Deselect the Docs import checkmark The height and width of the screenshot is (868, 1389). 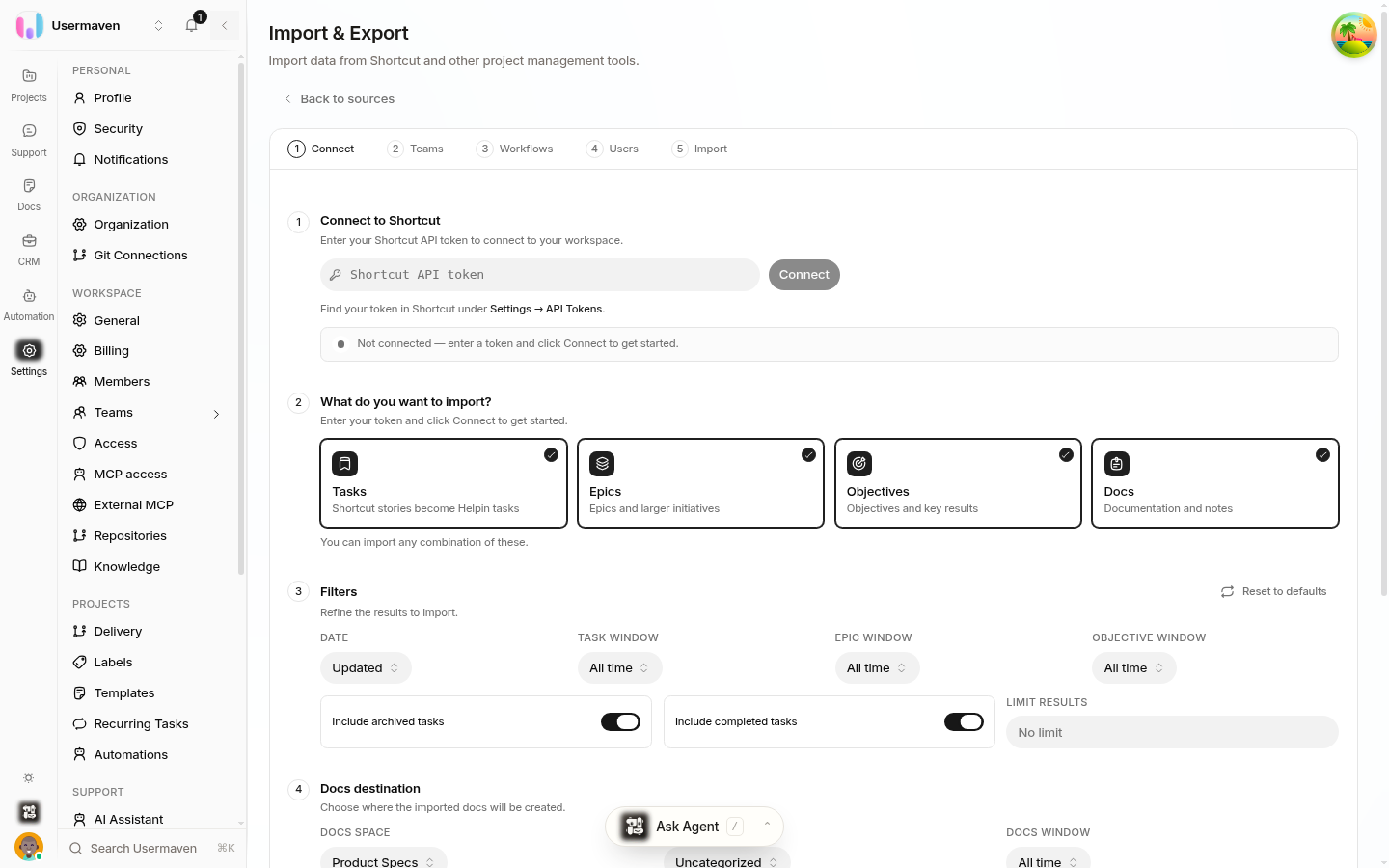point(1322,455)
